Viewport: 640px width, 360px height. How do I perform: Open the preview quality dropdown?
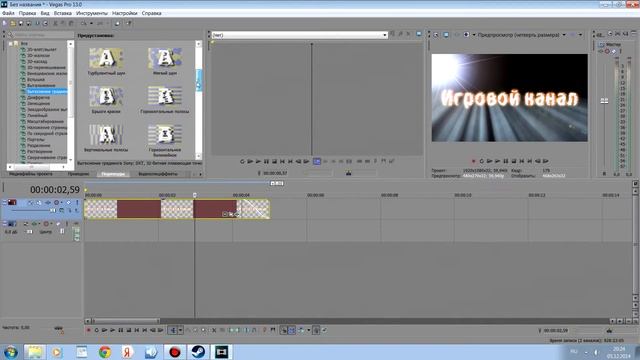[x=564, y=35]
